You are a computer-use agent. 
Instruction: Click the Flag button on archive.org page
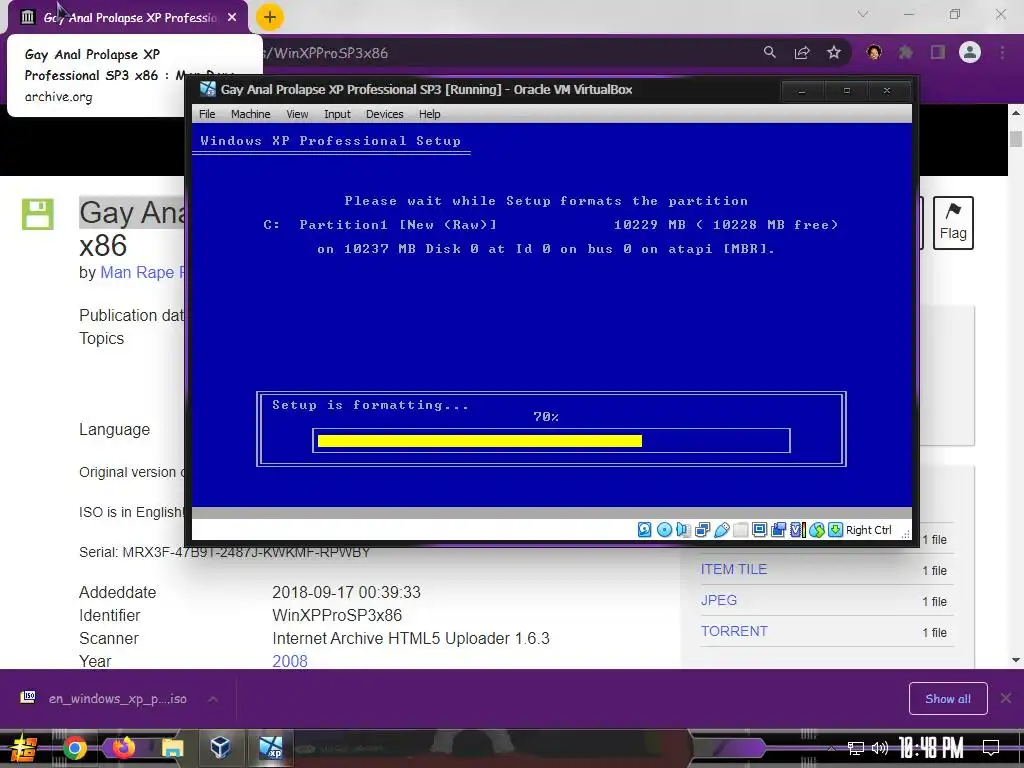pyautogui.click(x=953, y=223)
